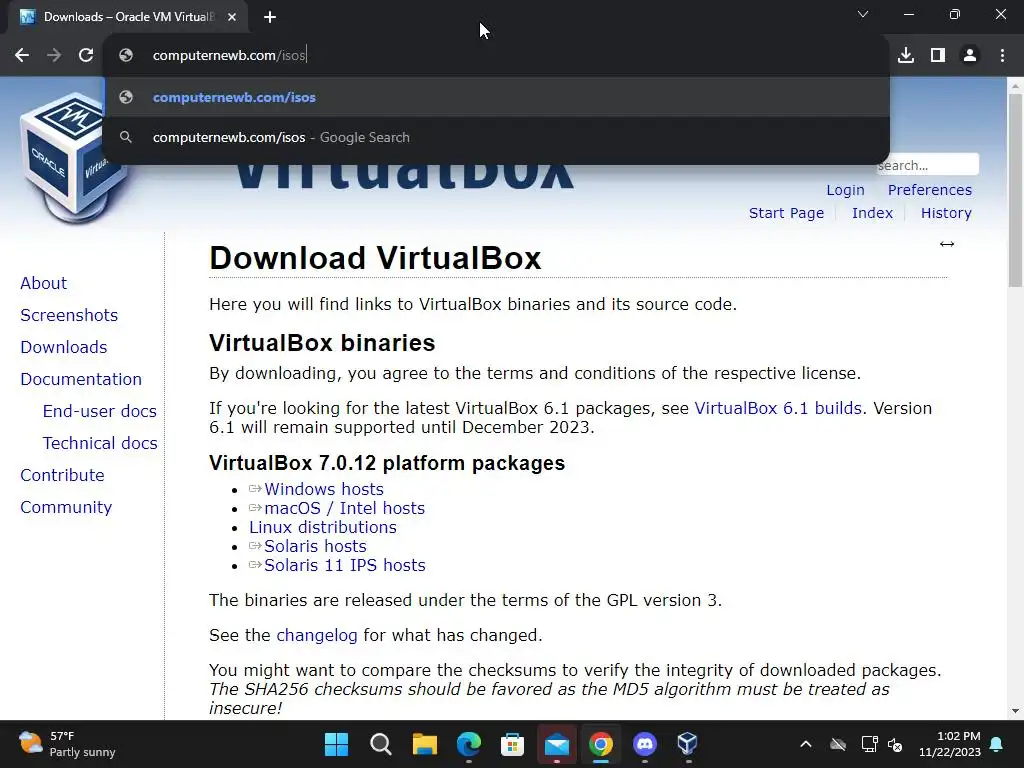Open the clock showing 1:02 PM
Image resolution: width=1024 pixels, height=768 pixels.
950,744
